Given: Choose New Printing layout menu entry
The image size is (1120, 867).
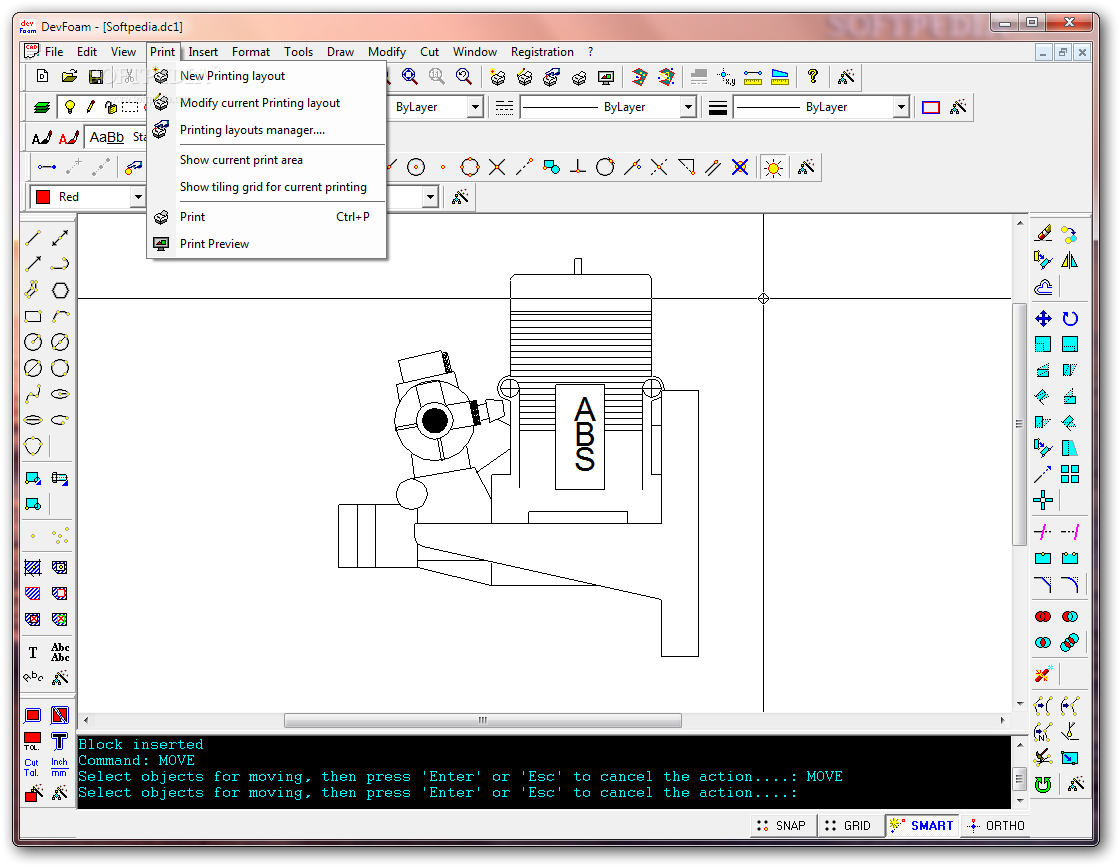Looking at the screenshot, I should coord(266,76).
